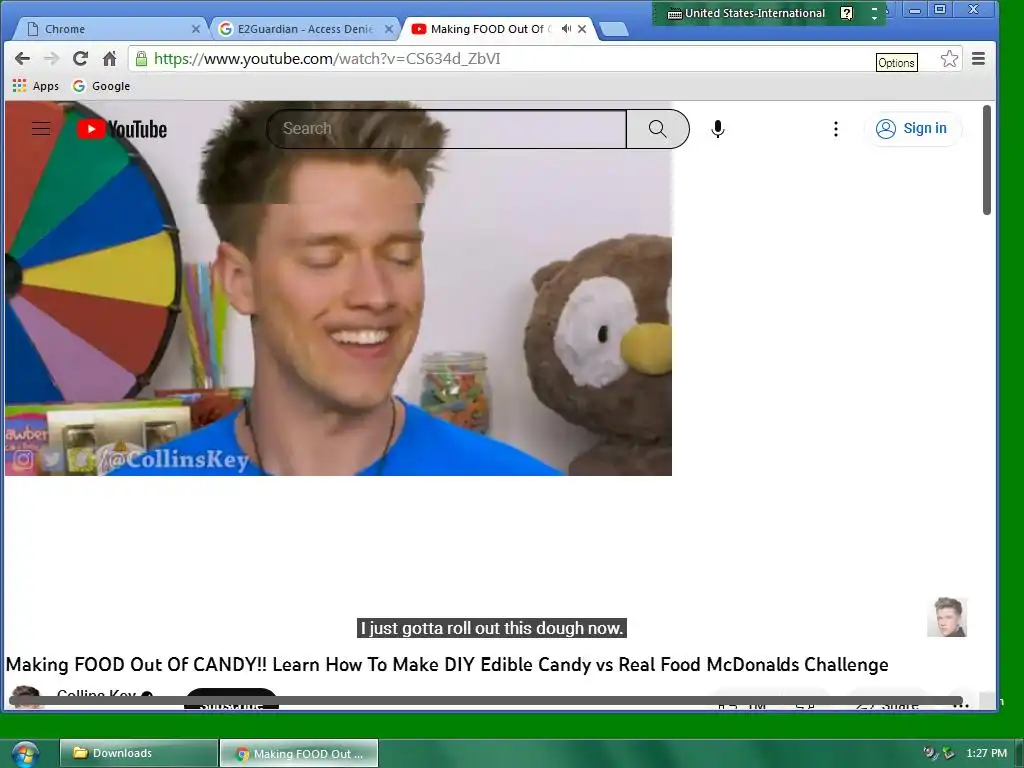
Task: Open the browser home page icon
Action: pos(110,59)
